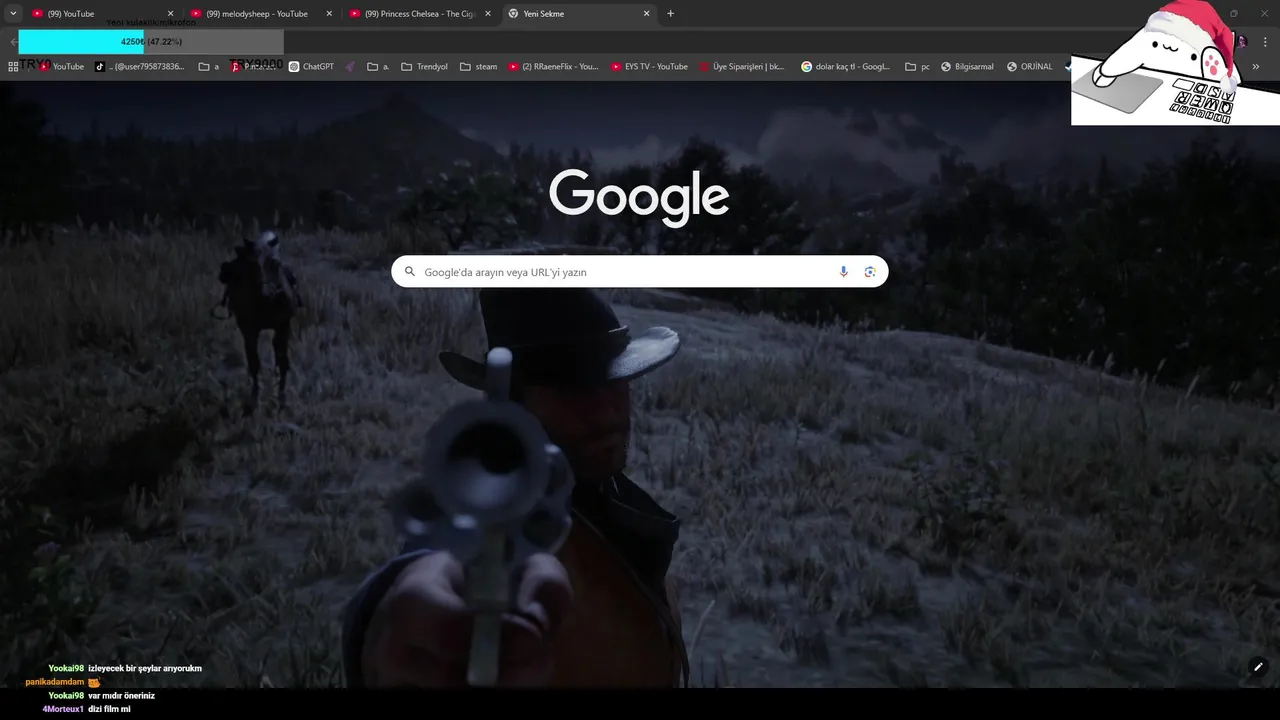Screen dimensions: 1280x720
Task: Click the cyan donation progress bar
Action: point(82,42)
